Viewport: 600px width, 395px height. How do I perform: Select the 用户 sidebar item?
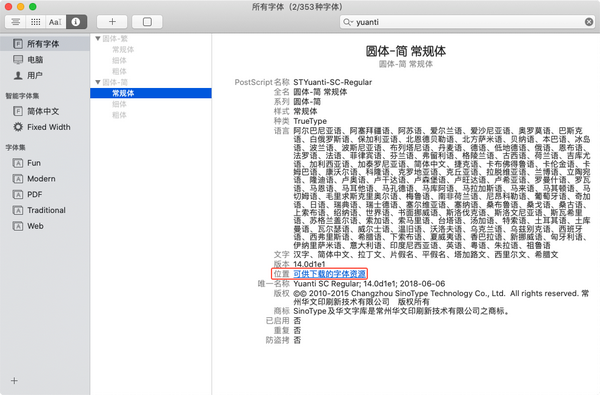45,75
